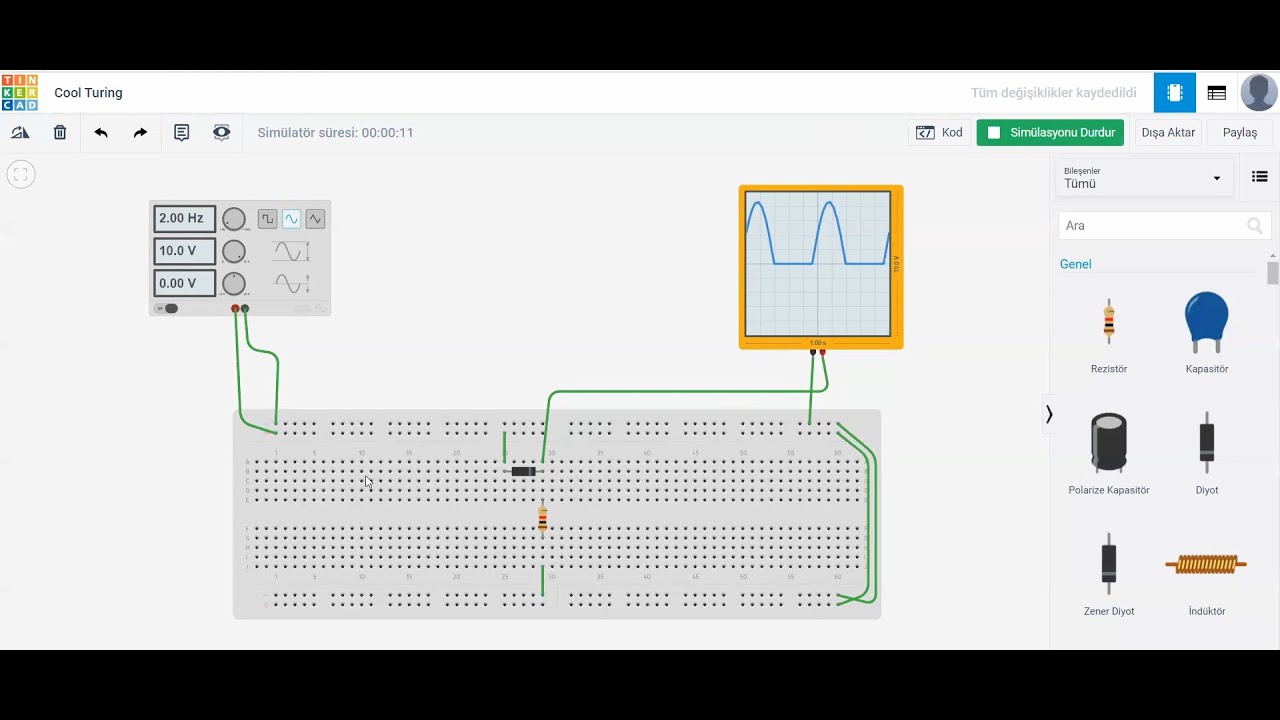This screenshot has width=1280, height=720.
Task: Fit the circuit to view
Action: tap(21, 174)
